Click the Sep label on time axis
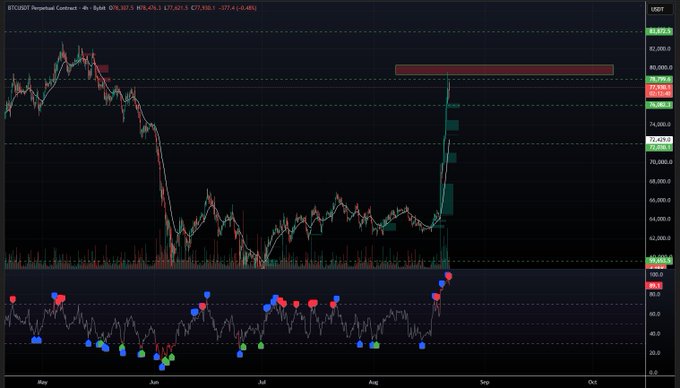 coord(484,382)
